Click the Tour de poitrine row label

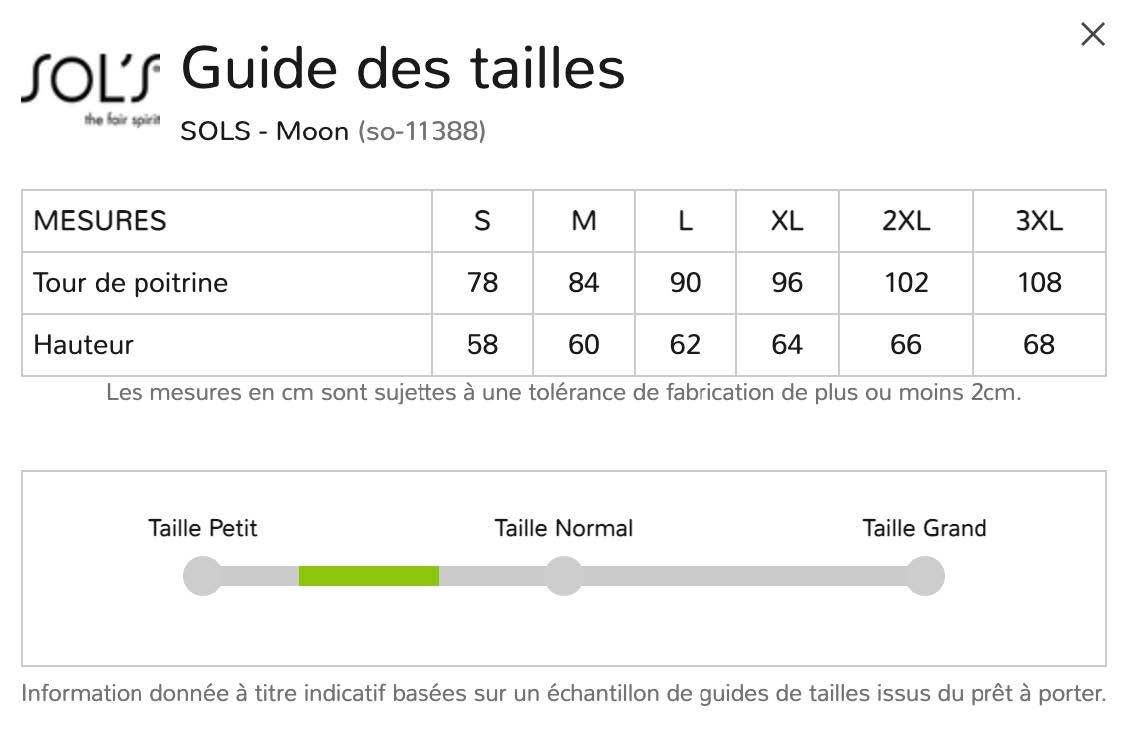pyautogui.click(x=131, y=283)
